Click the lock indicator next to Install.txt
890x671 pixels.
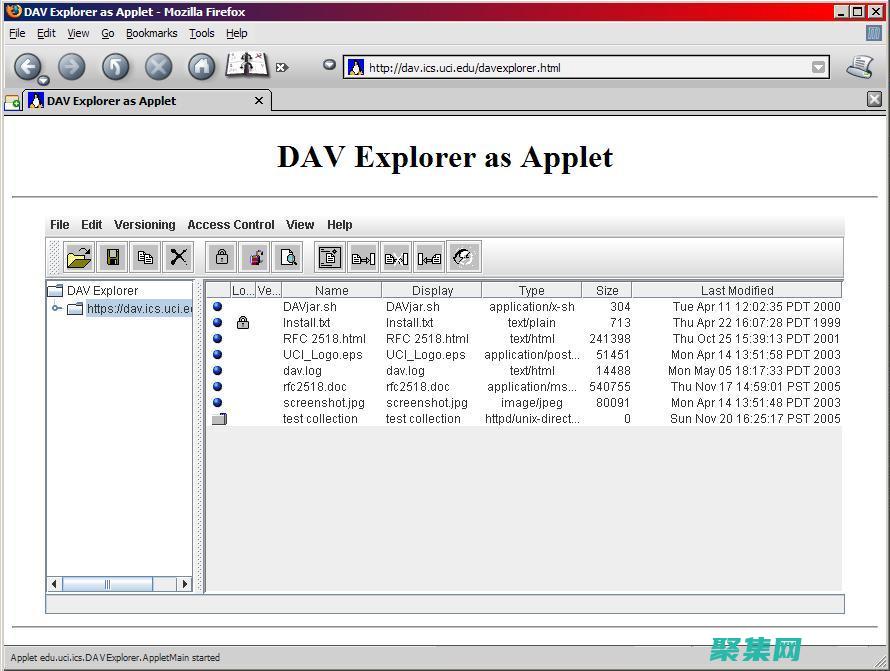coord(243,323)
